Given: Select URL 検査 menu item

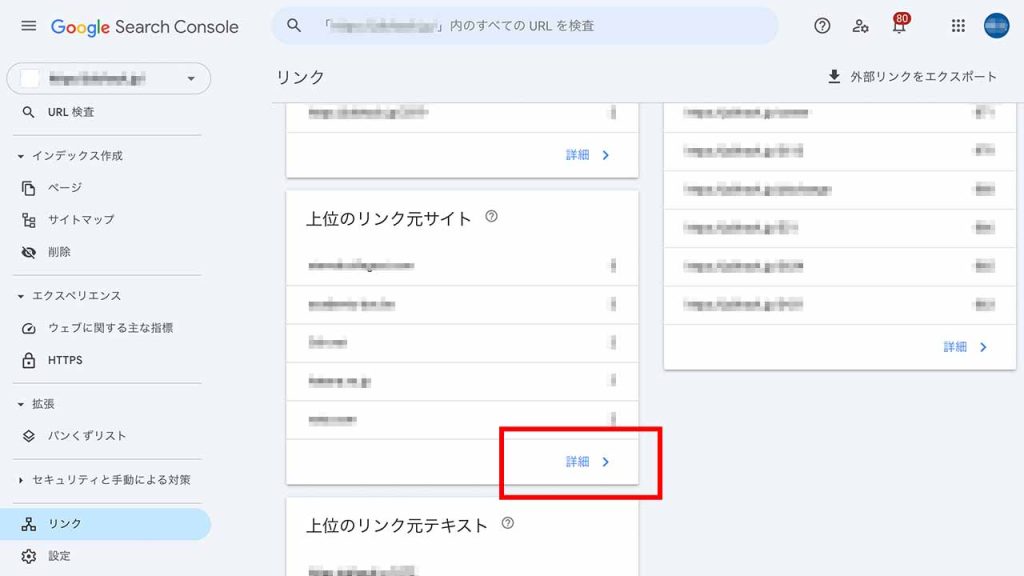Looking at the screenshot, I should click(x=71, y=112).
